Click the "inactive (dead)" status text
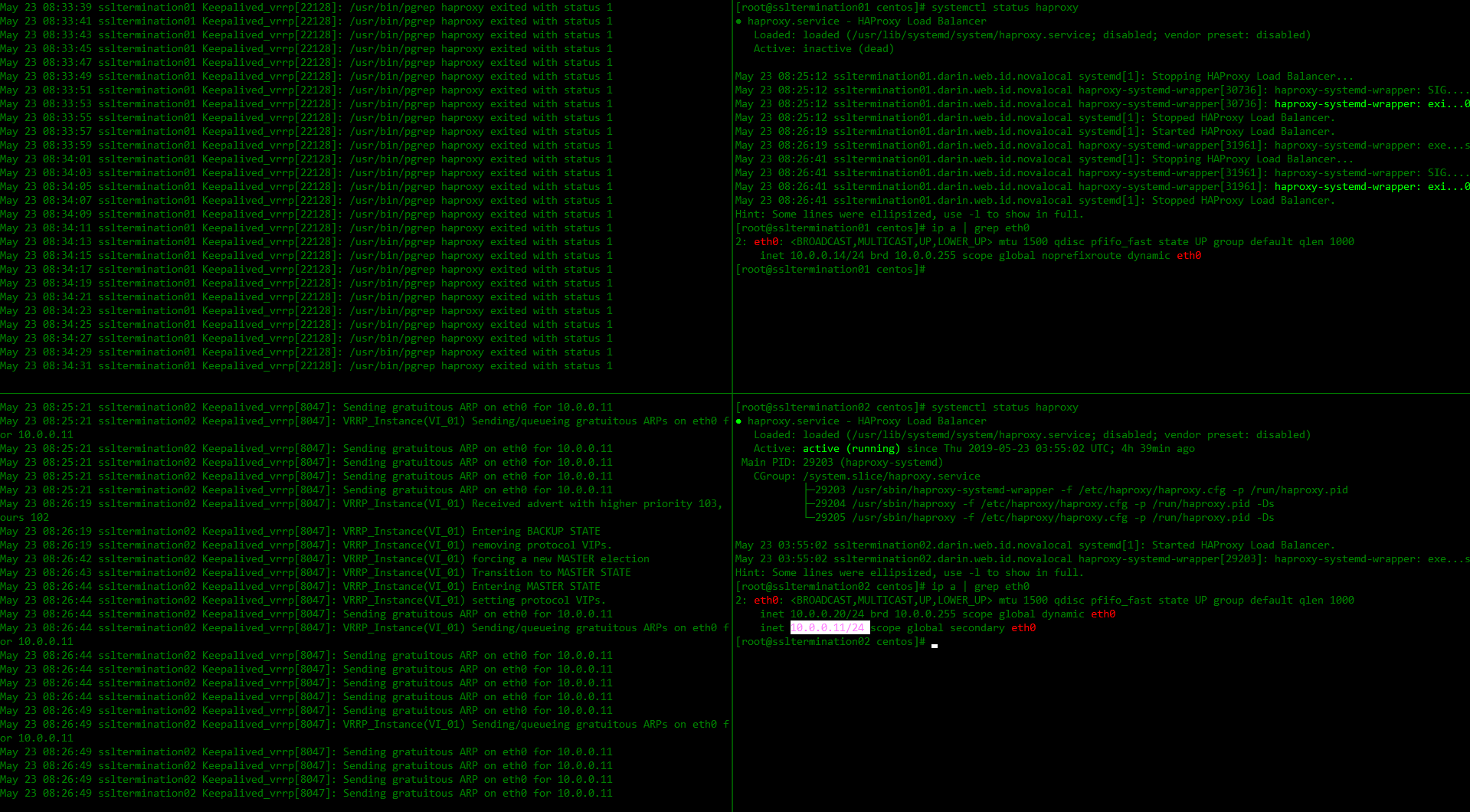1470x812 pixels. (x=848, y=49)
